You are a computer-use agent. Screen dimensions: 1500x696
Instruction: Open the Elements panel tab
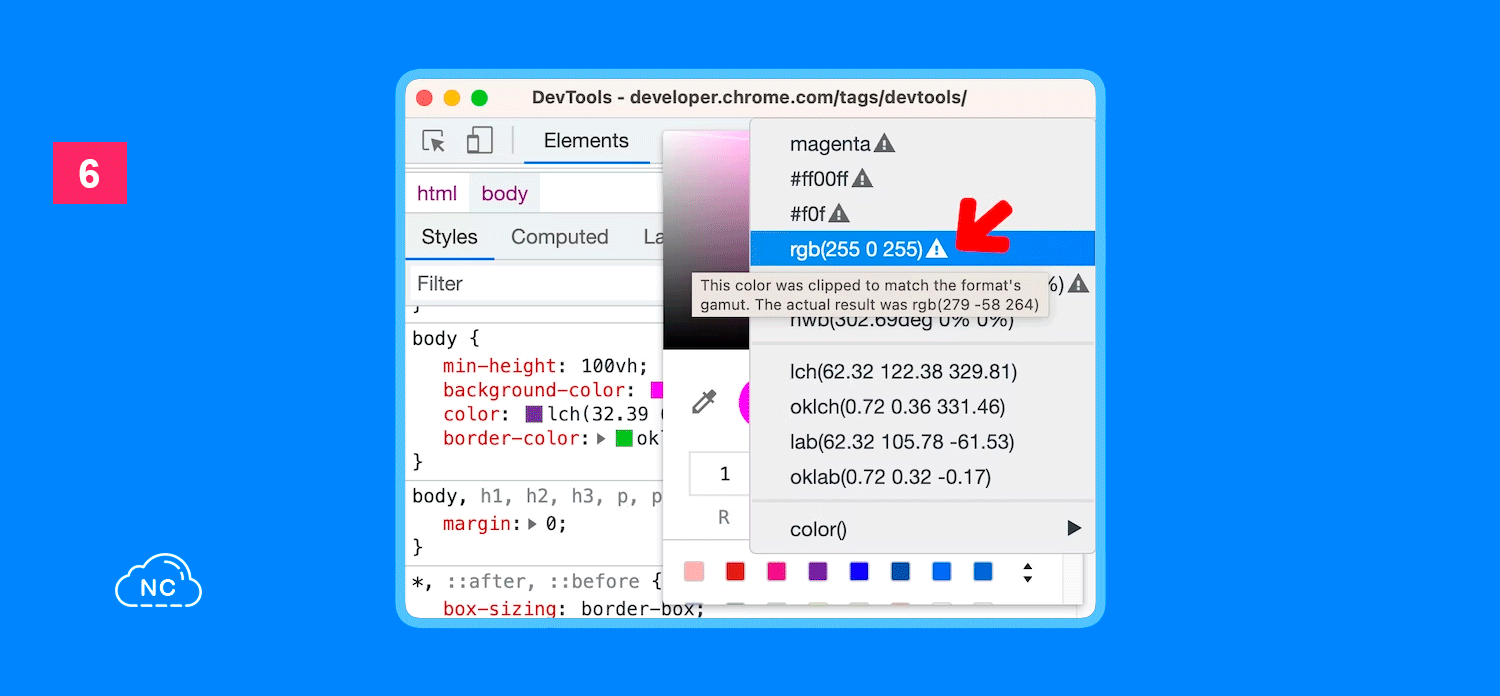(x=586, y=141)
